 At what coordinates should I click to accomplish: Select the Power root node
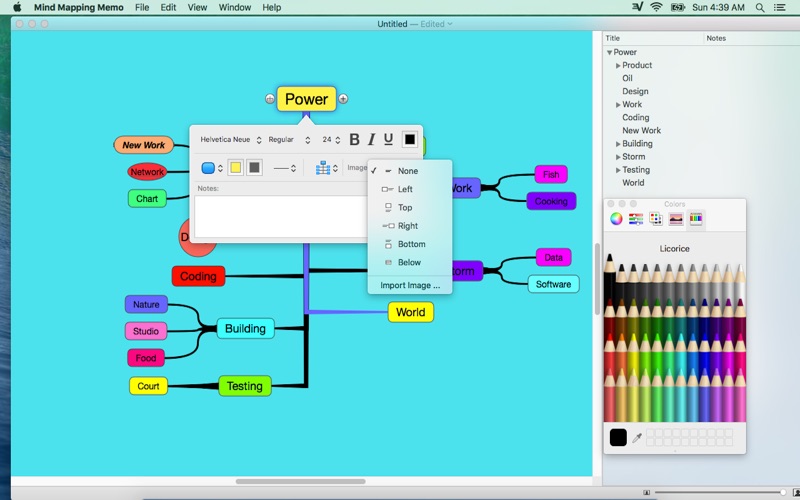pyautogui.click(x=306, y=99)
